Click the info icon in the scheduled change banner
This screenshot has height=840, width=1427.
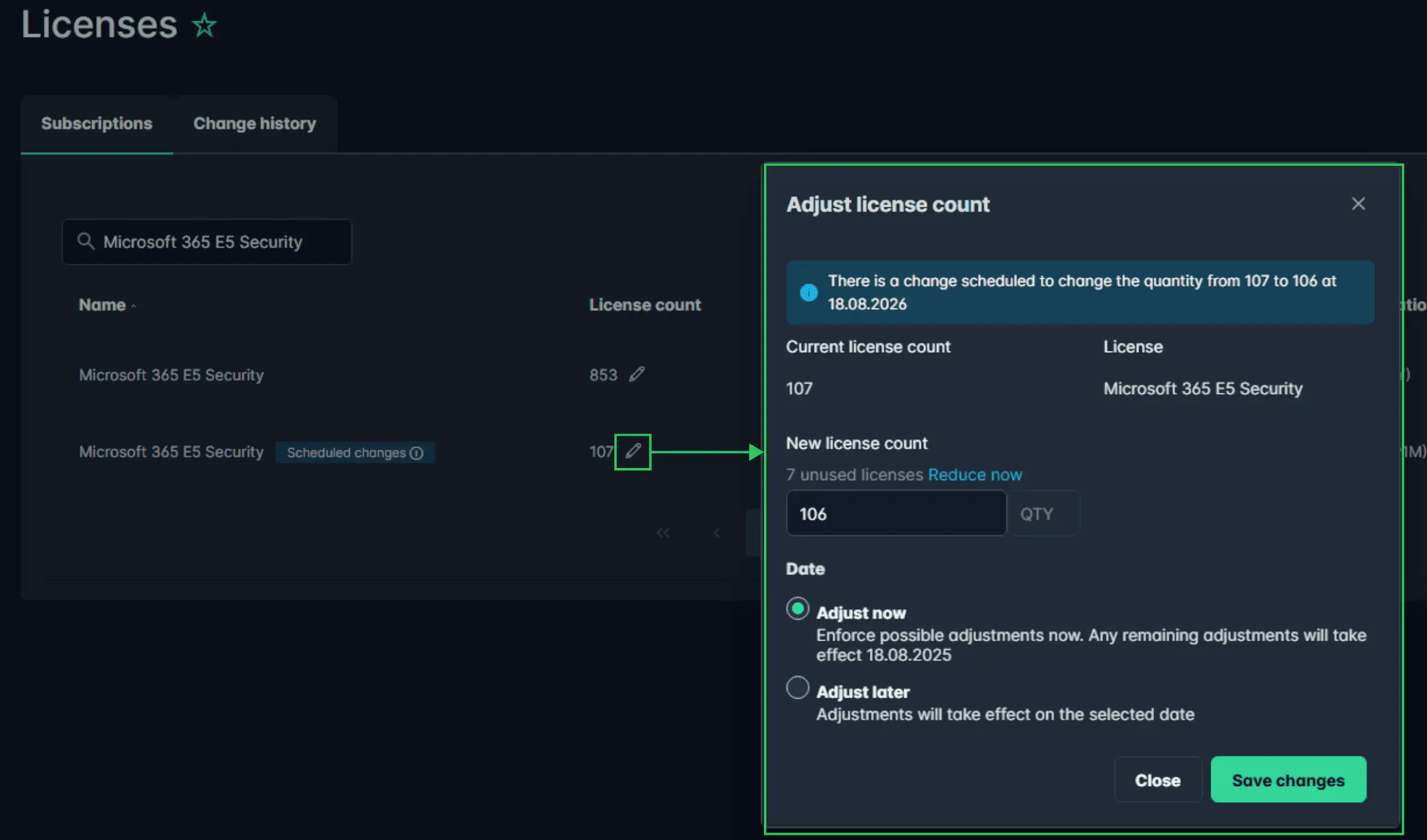(x=808, y=292)
